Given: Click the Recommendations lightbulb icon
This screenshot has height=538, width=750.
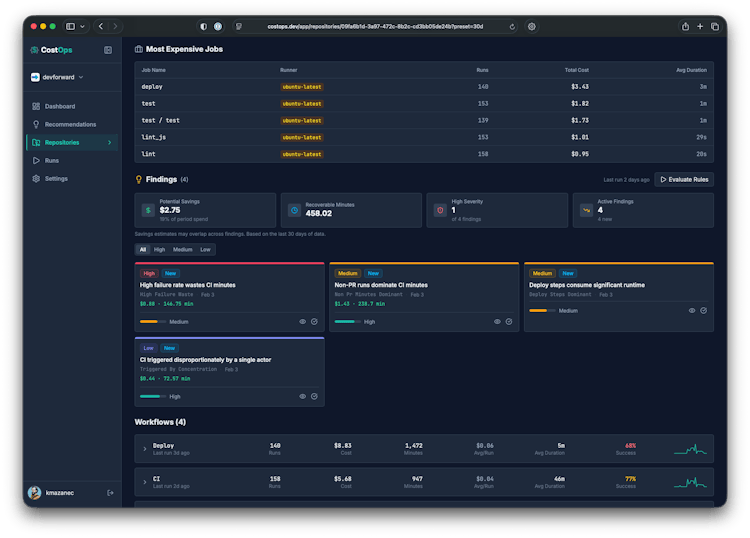Looking at the screenshot, I should [36, 124].
